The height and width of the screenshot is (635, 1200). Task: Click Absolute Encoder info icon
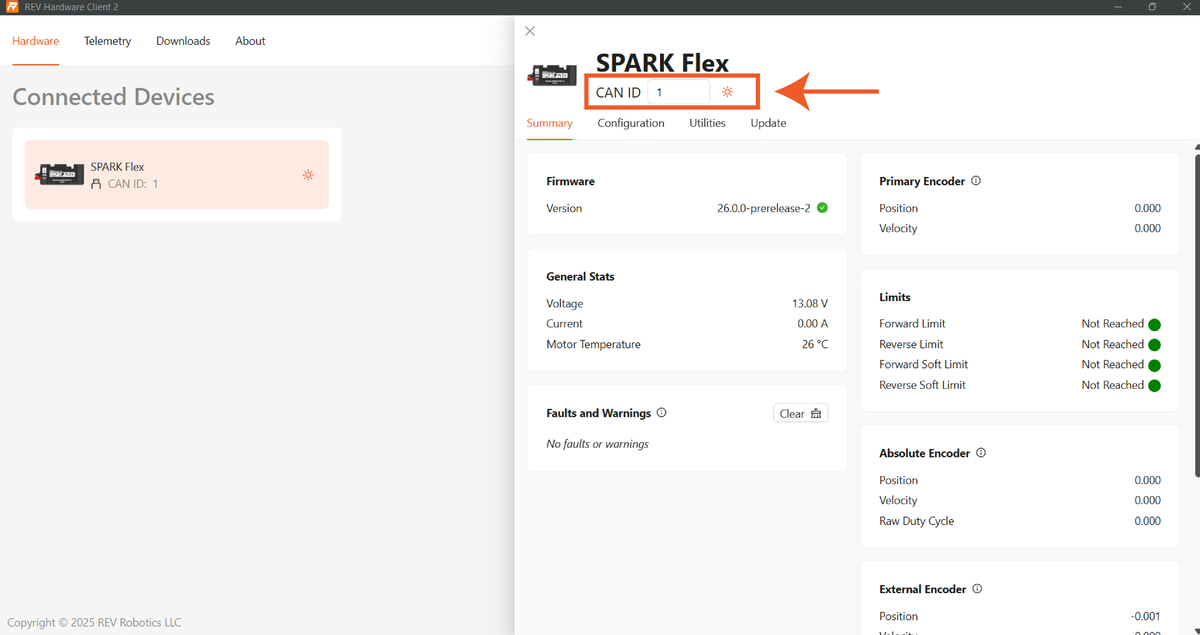click(981, 453)
